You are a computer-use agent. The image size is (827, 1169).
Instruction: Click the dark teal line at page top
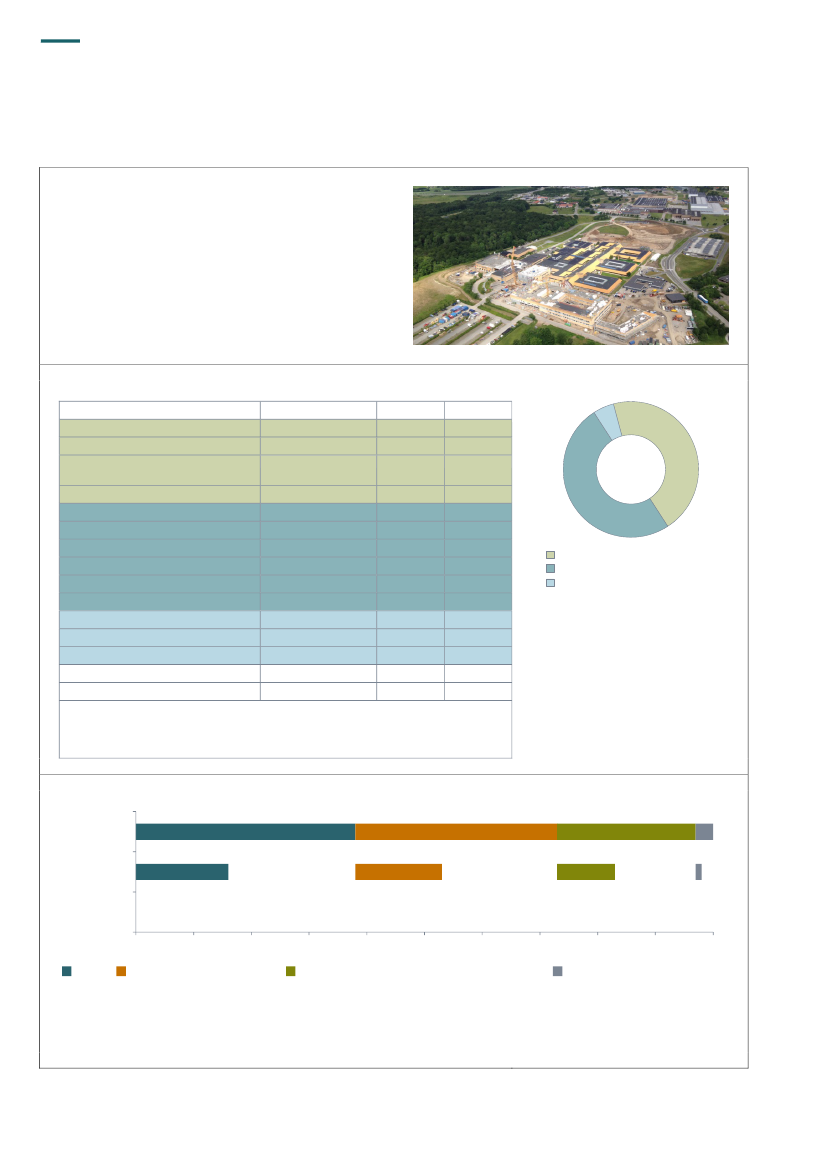click(60, 41)
